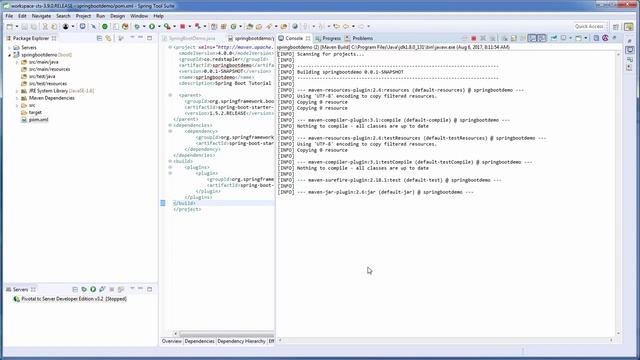The width and height of the screenshot is (640, 360).
Task: Open the Navigate menu
Action: (41, 16)
